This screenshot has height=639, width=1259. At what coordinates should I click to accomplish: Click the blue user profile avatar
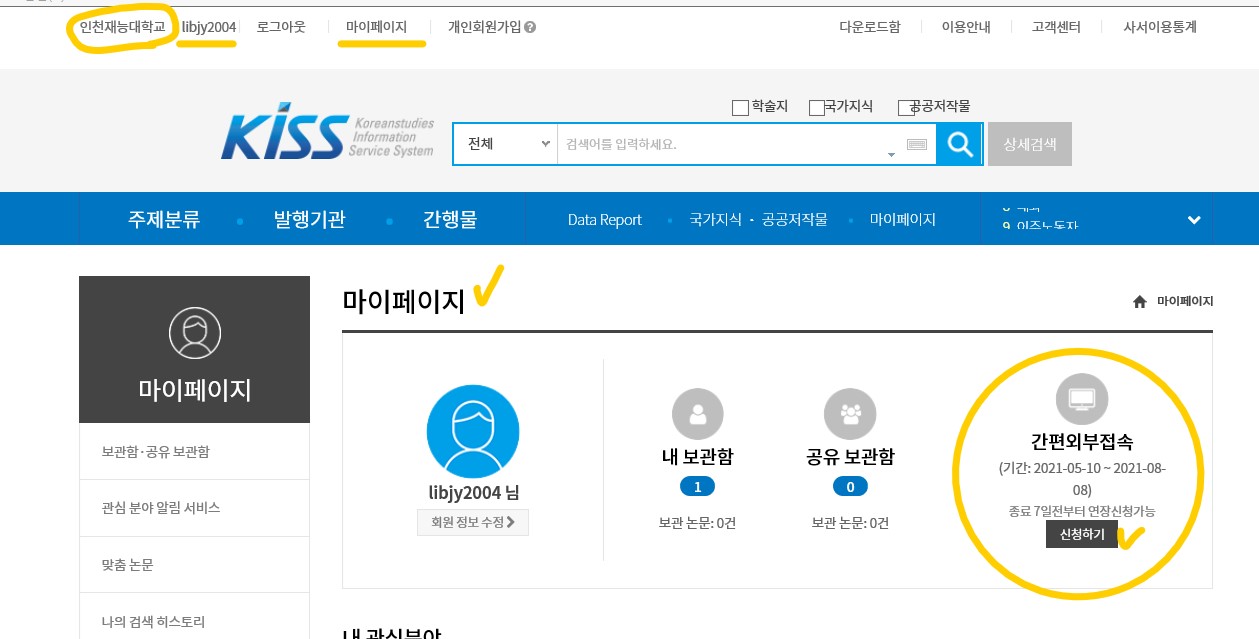(472, 431)
